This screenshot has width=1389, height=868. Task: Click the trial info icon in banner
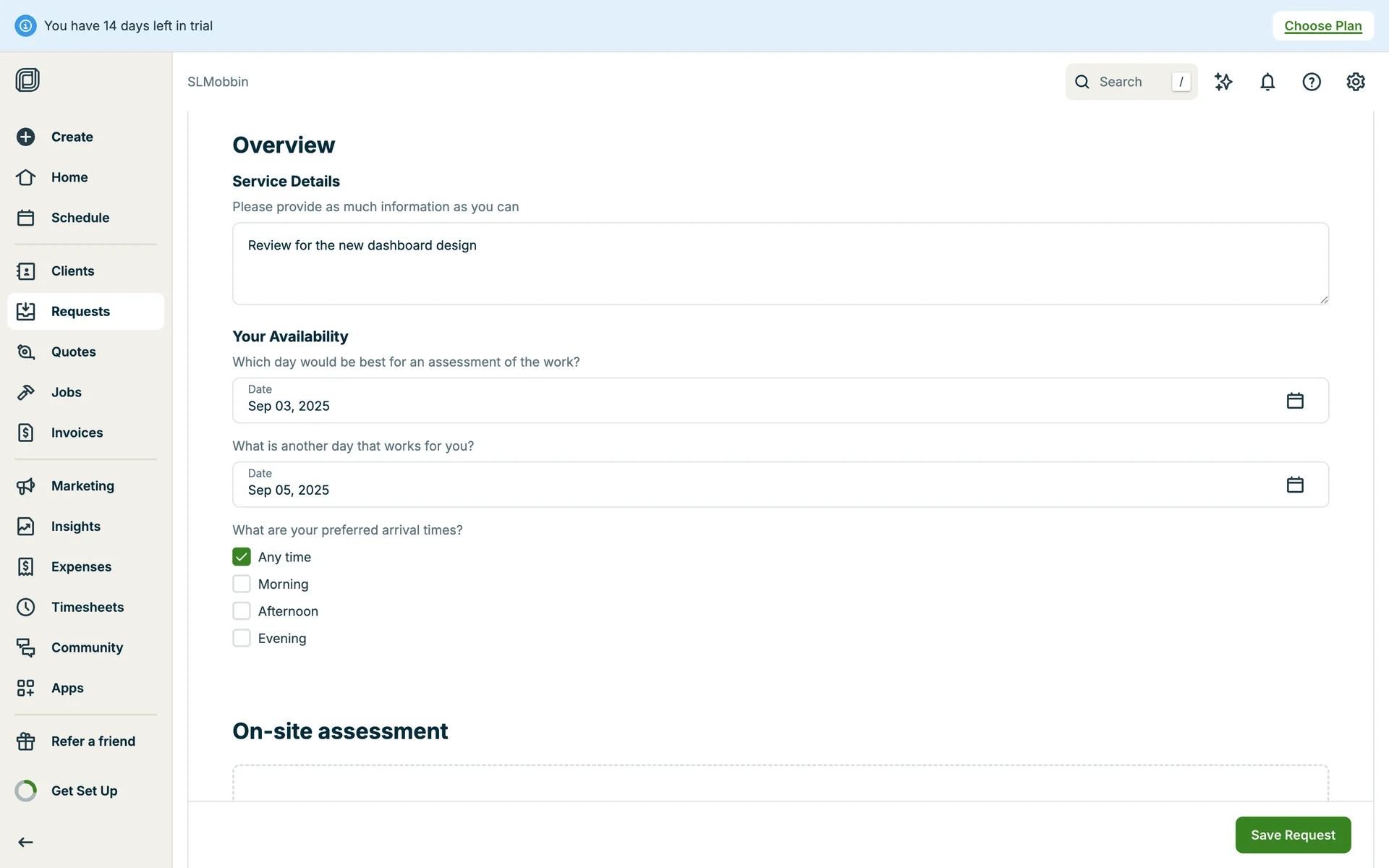coord(25,26)
